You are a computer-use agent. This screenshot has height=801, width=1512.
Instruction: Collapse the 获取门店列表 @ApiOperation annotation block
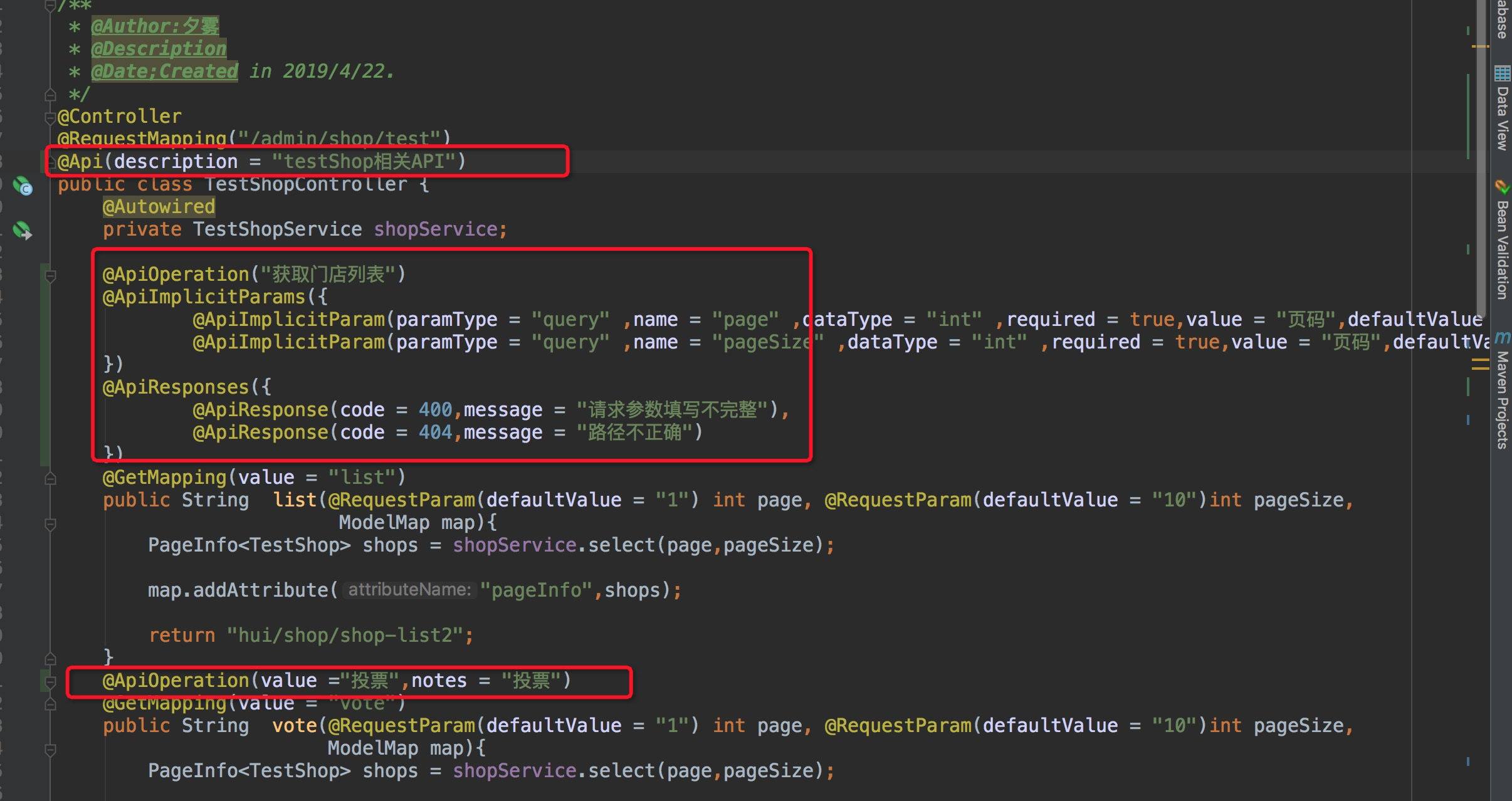51,276
